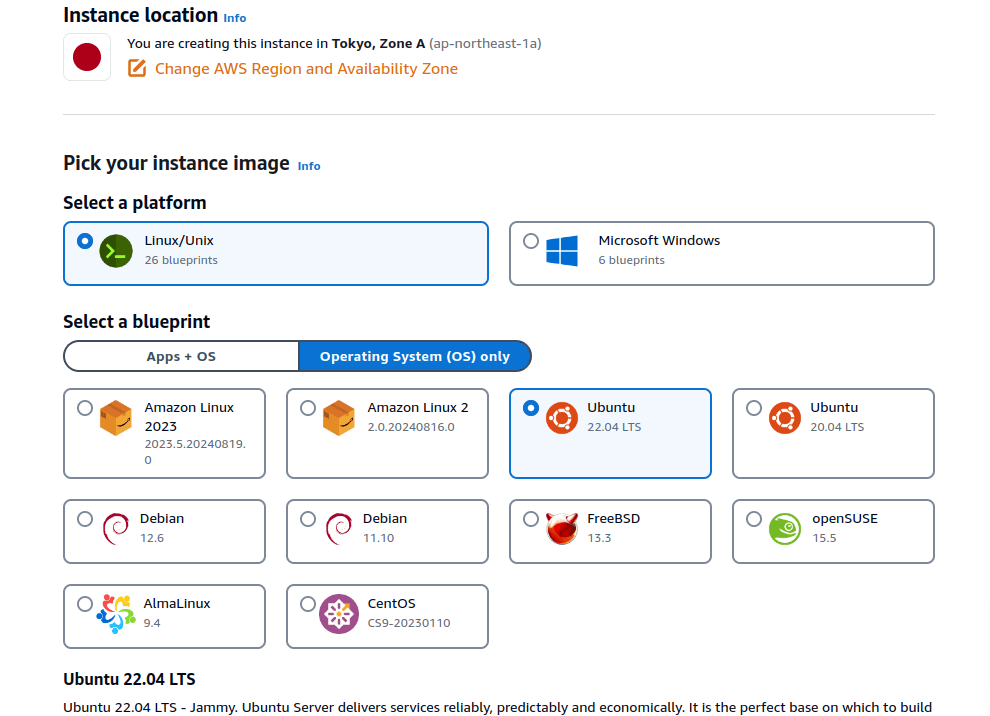Viewport: 990px width, 716px height.
Task: Click the AlmaLinux label text
Action: click(177, 604)
